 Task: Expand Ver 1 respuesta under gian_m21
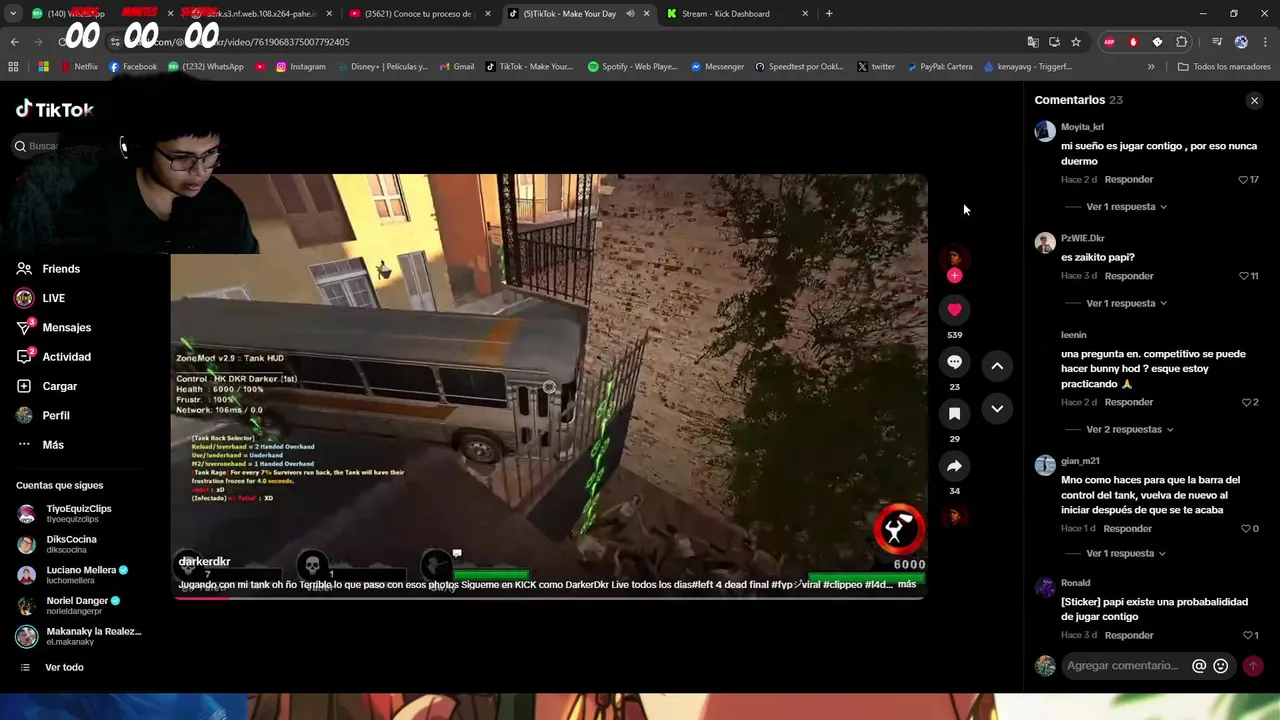coord(1127,553)
